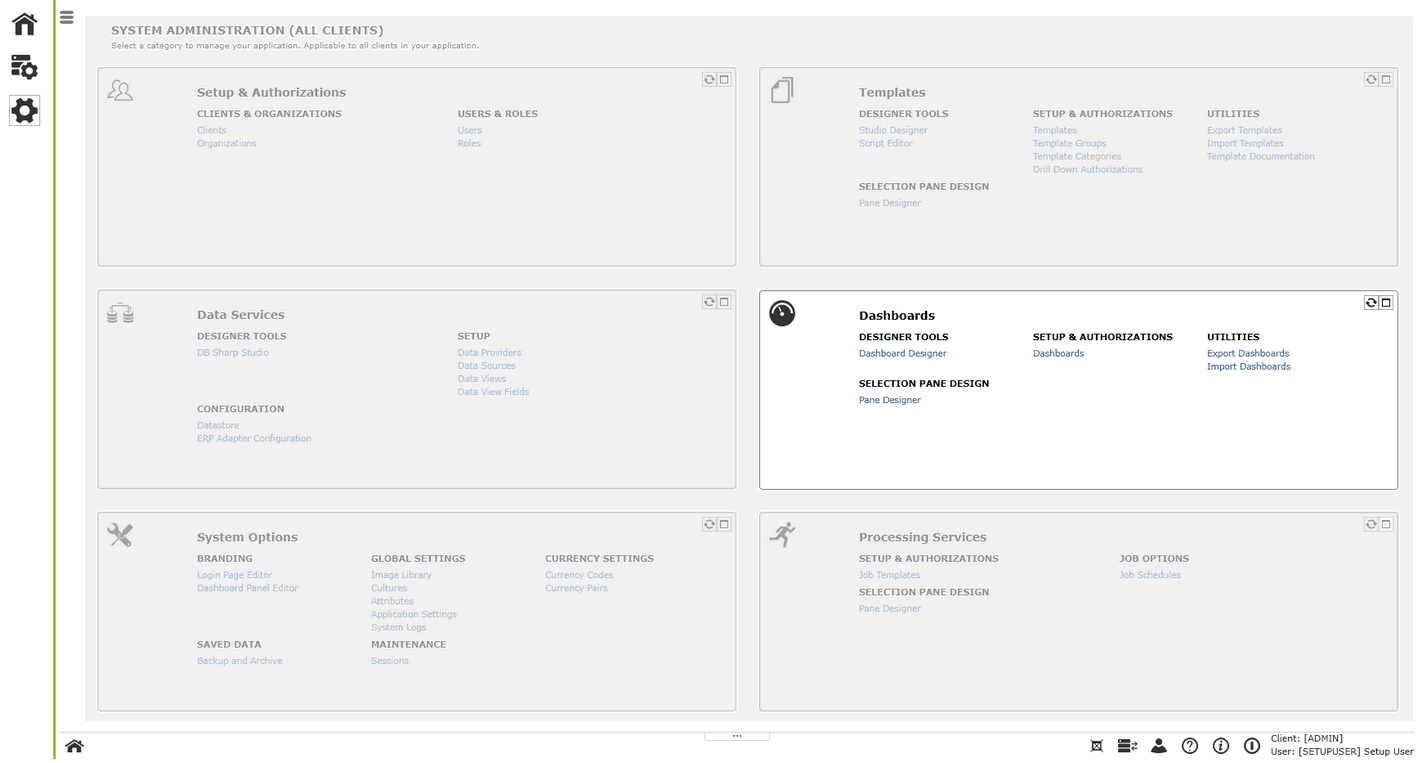The image size is (1418, 763).
Task: Maximize the Dashboards panel
Action: tap(1386, 302)
